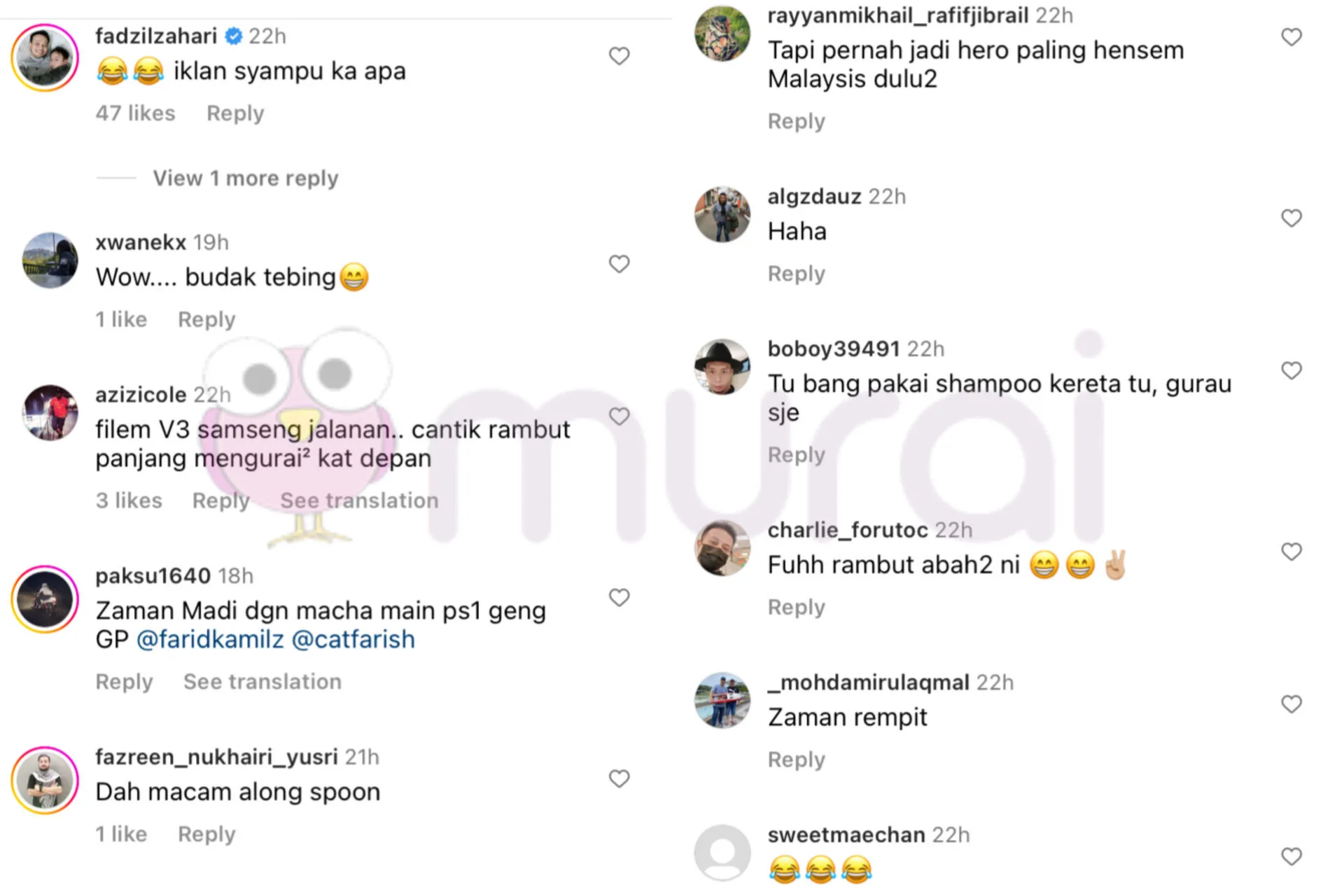Open the @faridkamilz mention
1330x896 pixels.
coord(210,639)
